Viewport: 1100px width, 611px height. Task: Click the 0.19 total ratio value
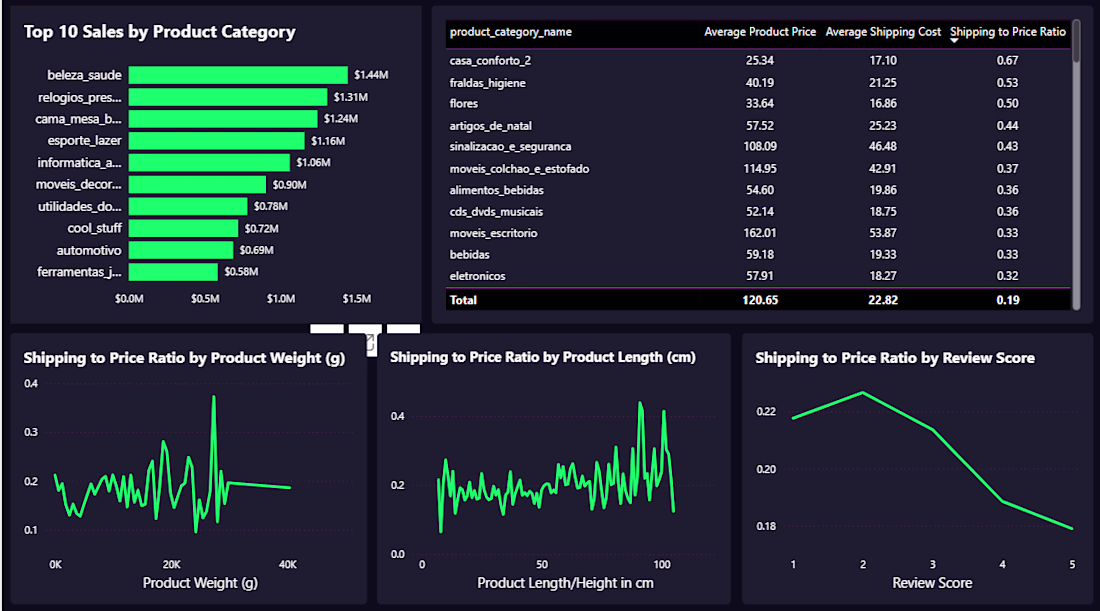click(1007, 300)
